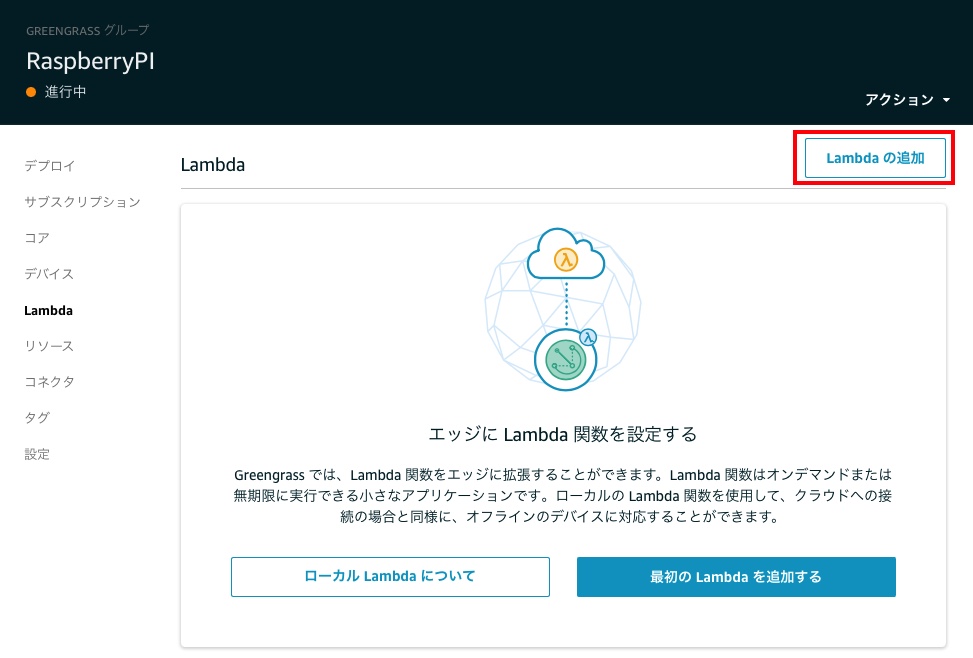Select サブスクリプション in the sidebar
The image size is (973, 658).
(x=83, y=202)
